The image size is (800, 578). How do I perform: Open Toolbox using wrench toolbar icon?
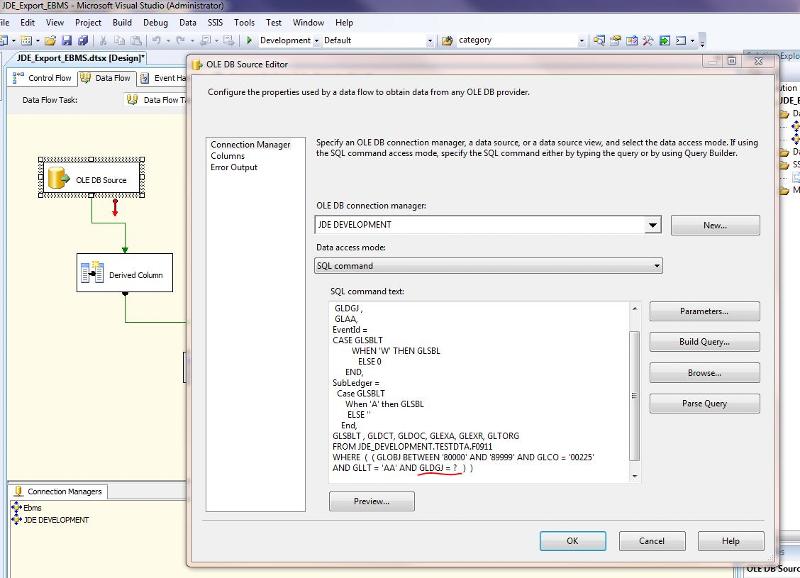[648, 40]
